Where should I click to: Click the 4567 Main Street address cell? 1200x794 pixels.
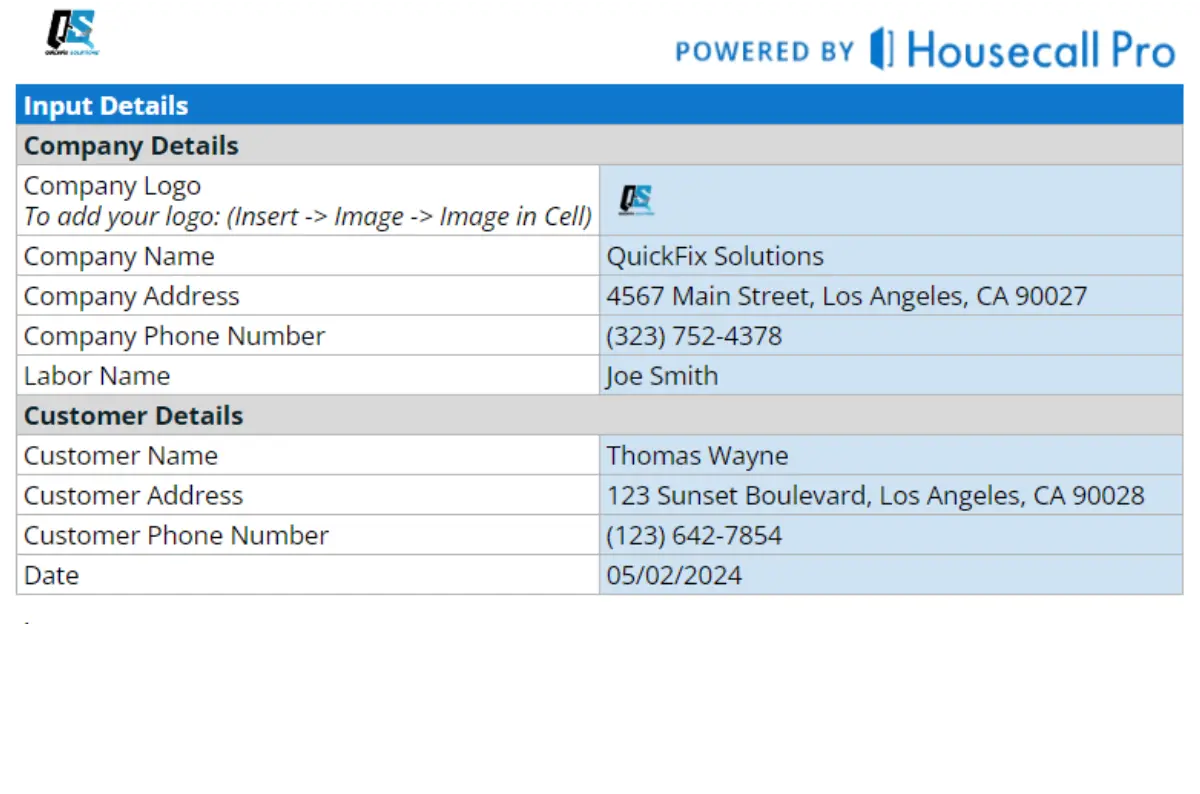[x=890, y=296]
